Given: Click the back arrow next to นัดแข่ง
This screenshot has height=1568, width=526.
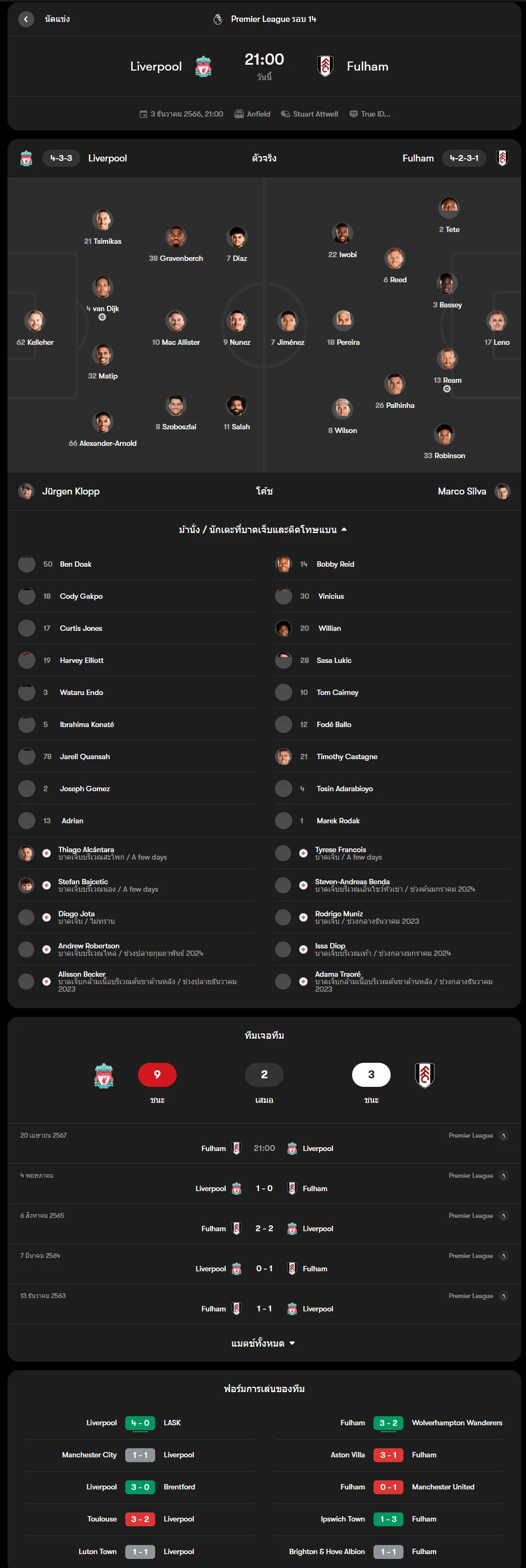Looking at the screenshot, I should tap(26, 19).
